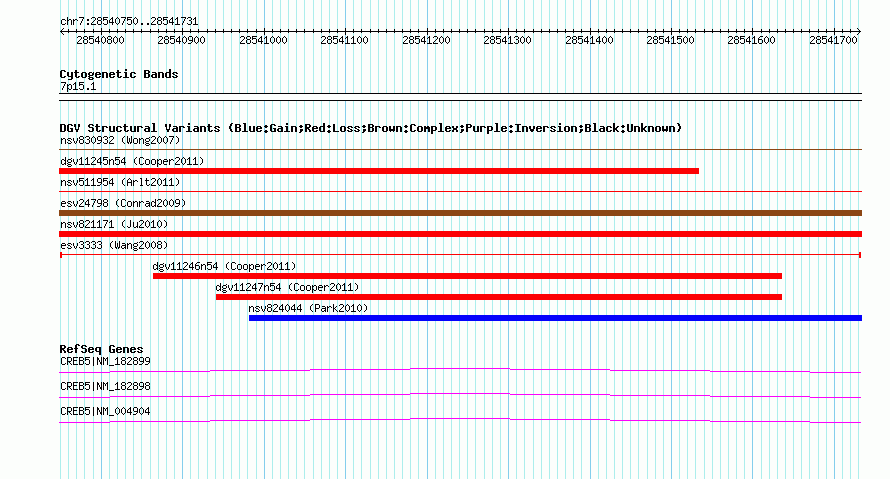Open variant dgv11246n54 (Cooper2011) label
The image size is (890, 479).
[x=224, y=266]
